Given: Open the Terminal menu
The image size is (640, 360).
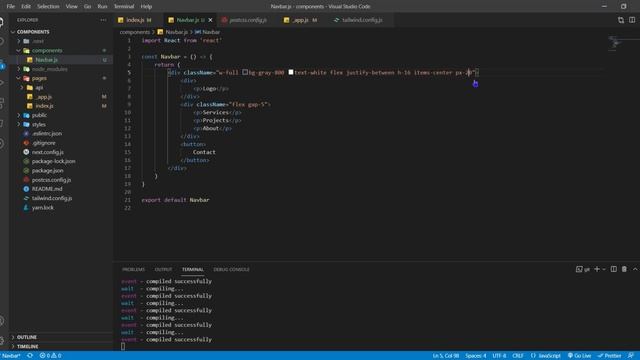Looking at the screenshot, I should pyautogui.click(x=124, y=7).
